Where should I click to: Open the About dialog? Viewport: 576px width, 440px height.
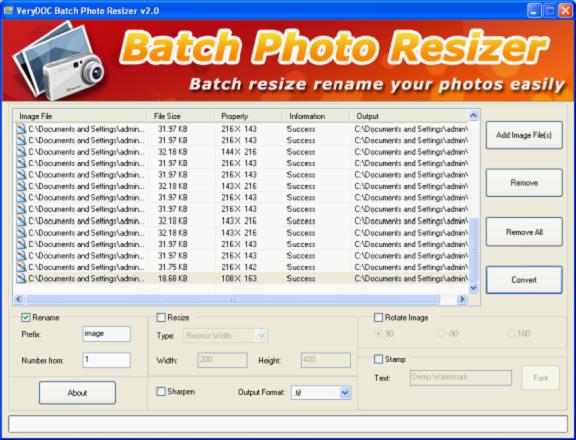(77, 393)
